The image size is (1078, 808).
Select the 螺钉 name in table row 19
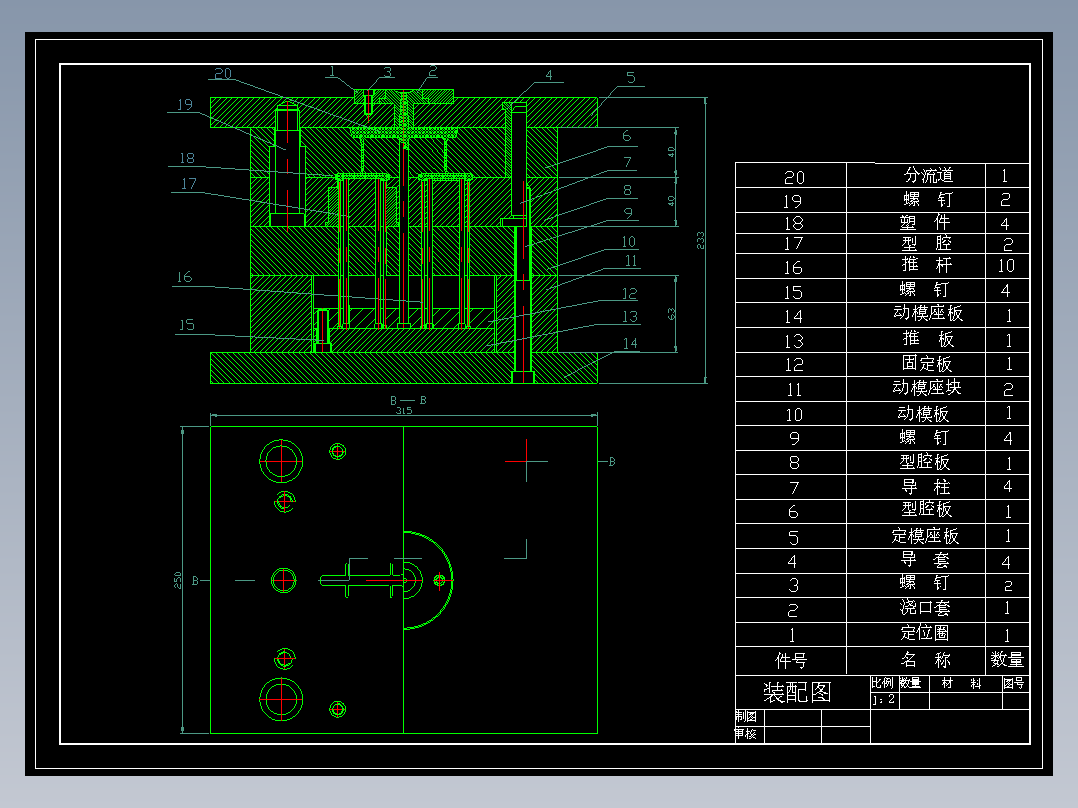click(927, 199)
